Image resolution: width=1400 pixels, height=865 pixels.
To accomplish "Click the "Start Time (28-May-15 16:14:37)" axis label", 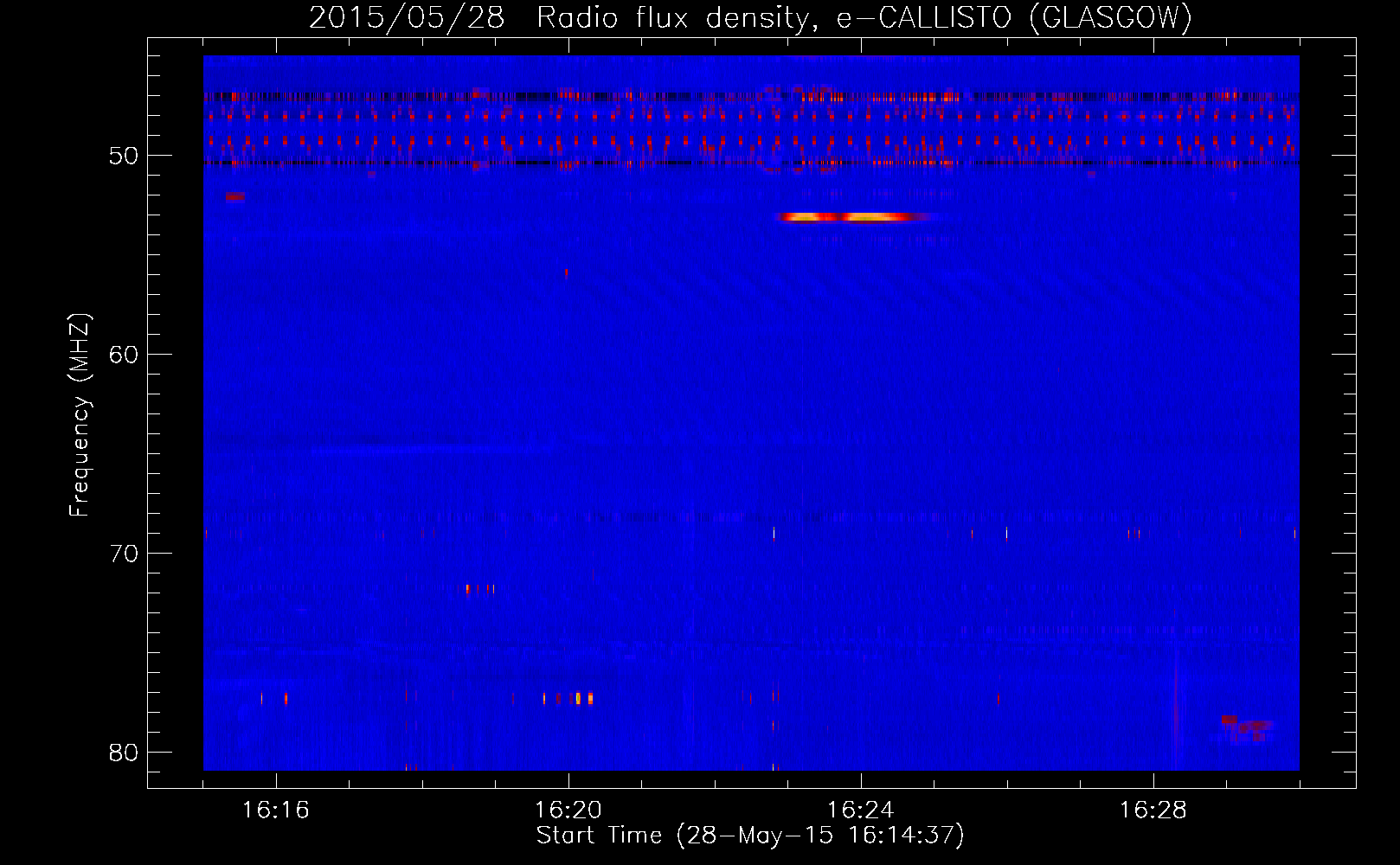I will [750, 836].
